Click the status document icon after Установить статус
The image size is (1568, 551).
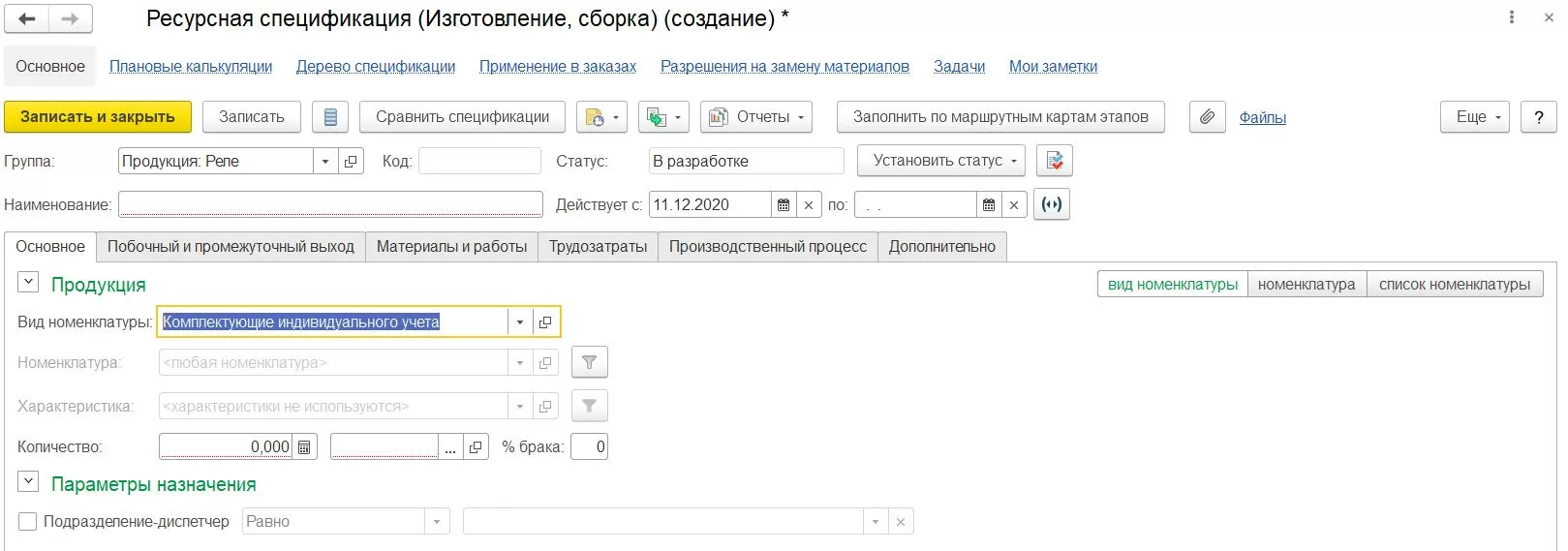click(x=1054, y=161)
